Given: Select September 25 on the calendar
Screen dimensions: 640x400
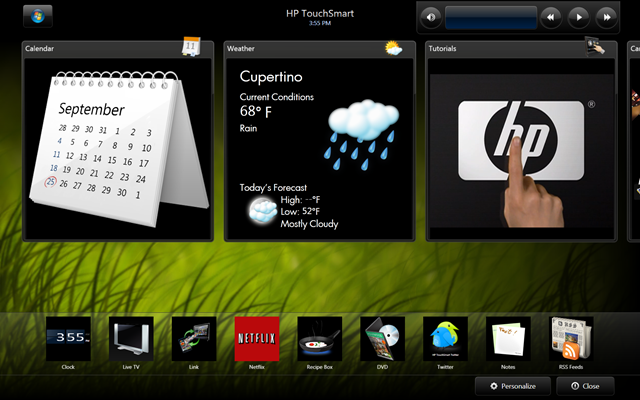Looking at the screenshot, I should (51, 181).
